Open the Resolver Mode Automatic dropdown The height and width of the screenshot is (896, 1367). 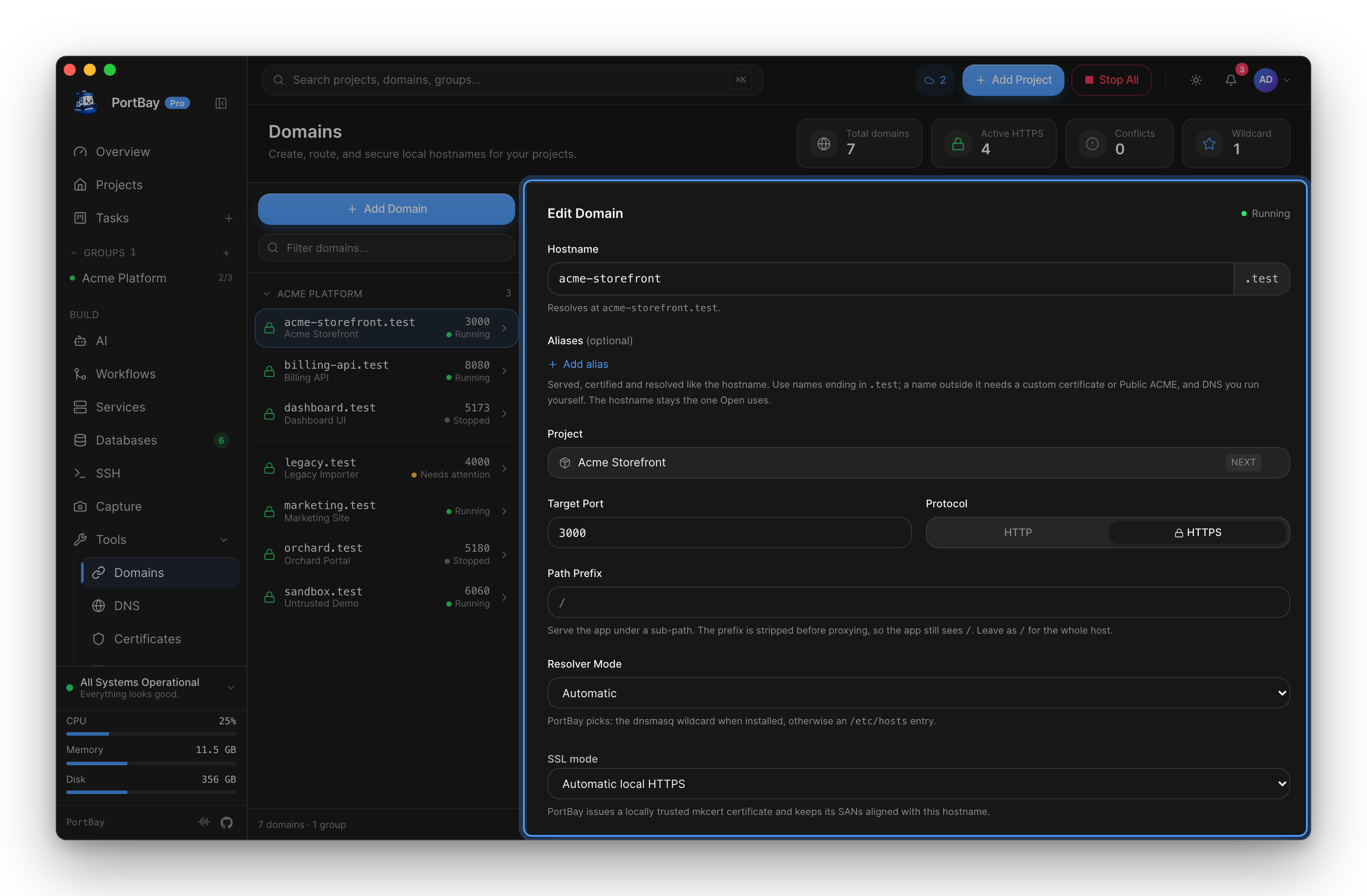pos(918,693)
